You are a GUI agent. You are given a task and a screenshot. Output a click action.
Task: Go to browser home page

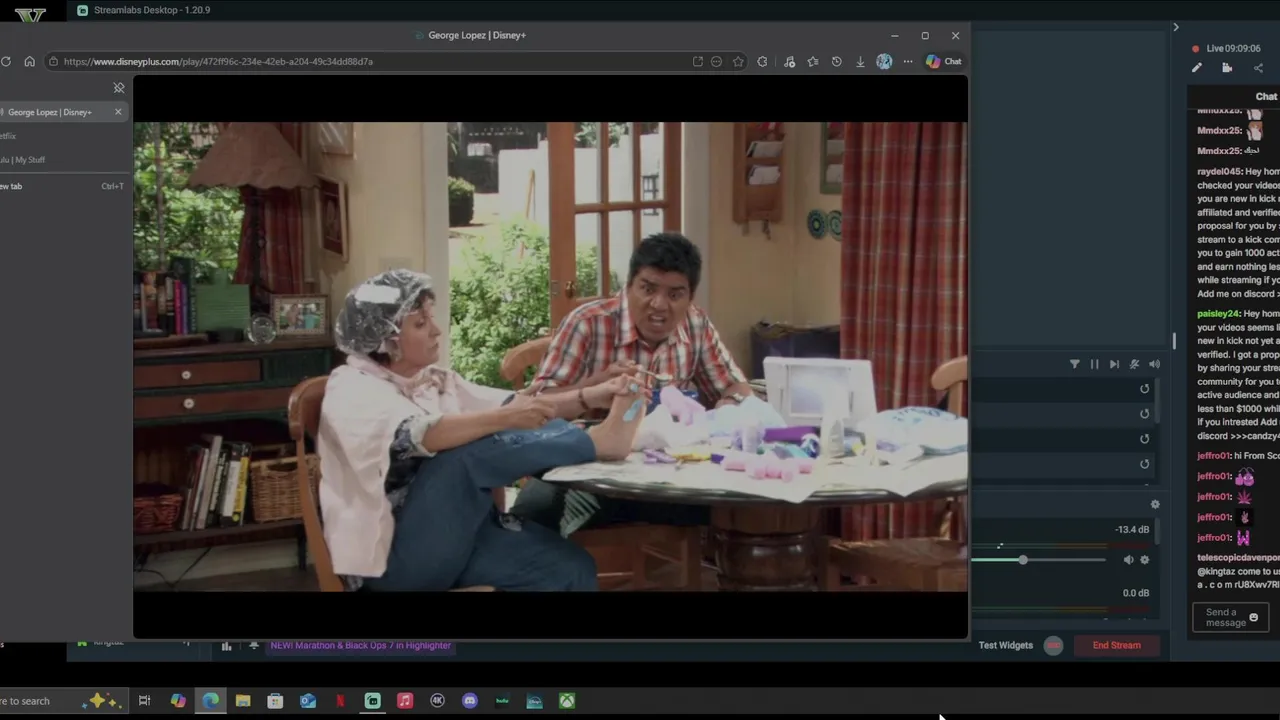click(x=29, y=61)
